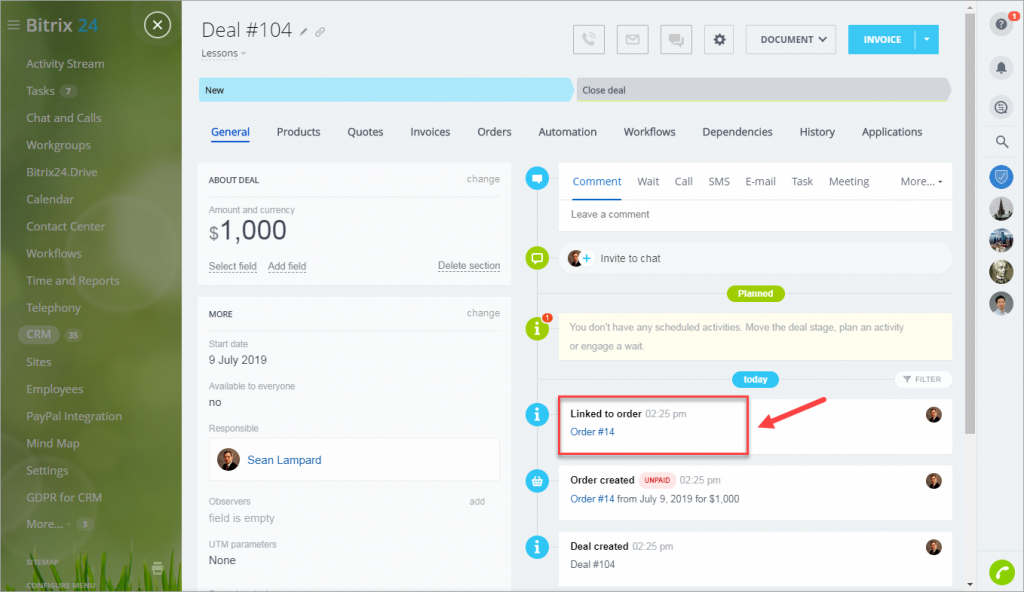Screen dimensions: 1024x592
Task: Click the basket icon beside Order created
Action: coord(537,481)
